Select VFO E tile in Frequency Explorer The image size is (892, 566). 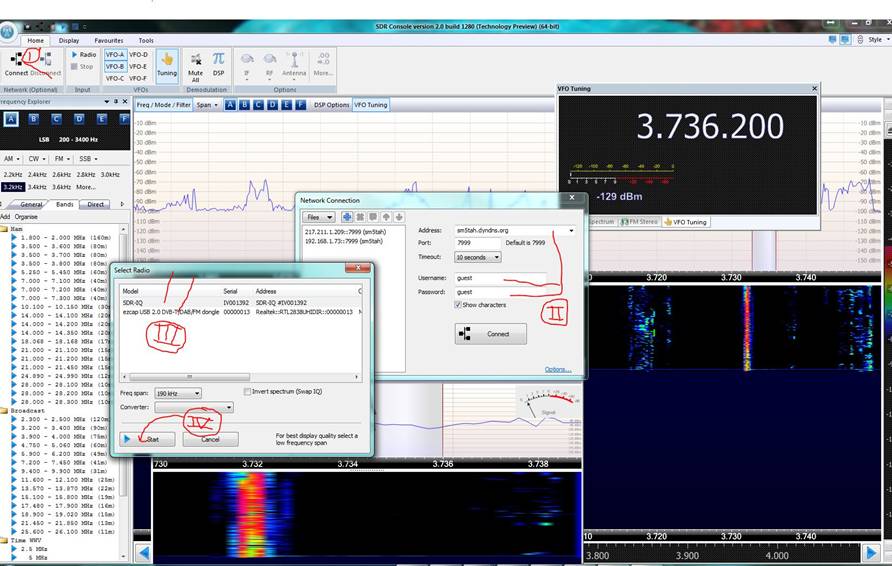pos(101,119)
